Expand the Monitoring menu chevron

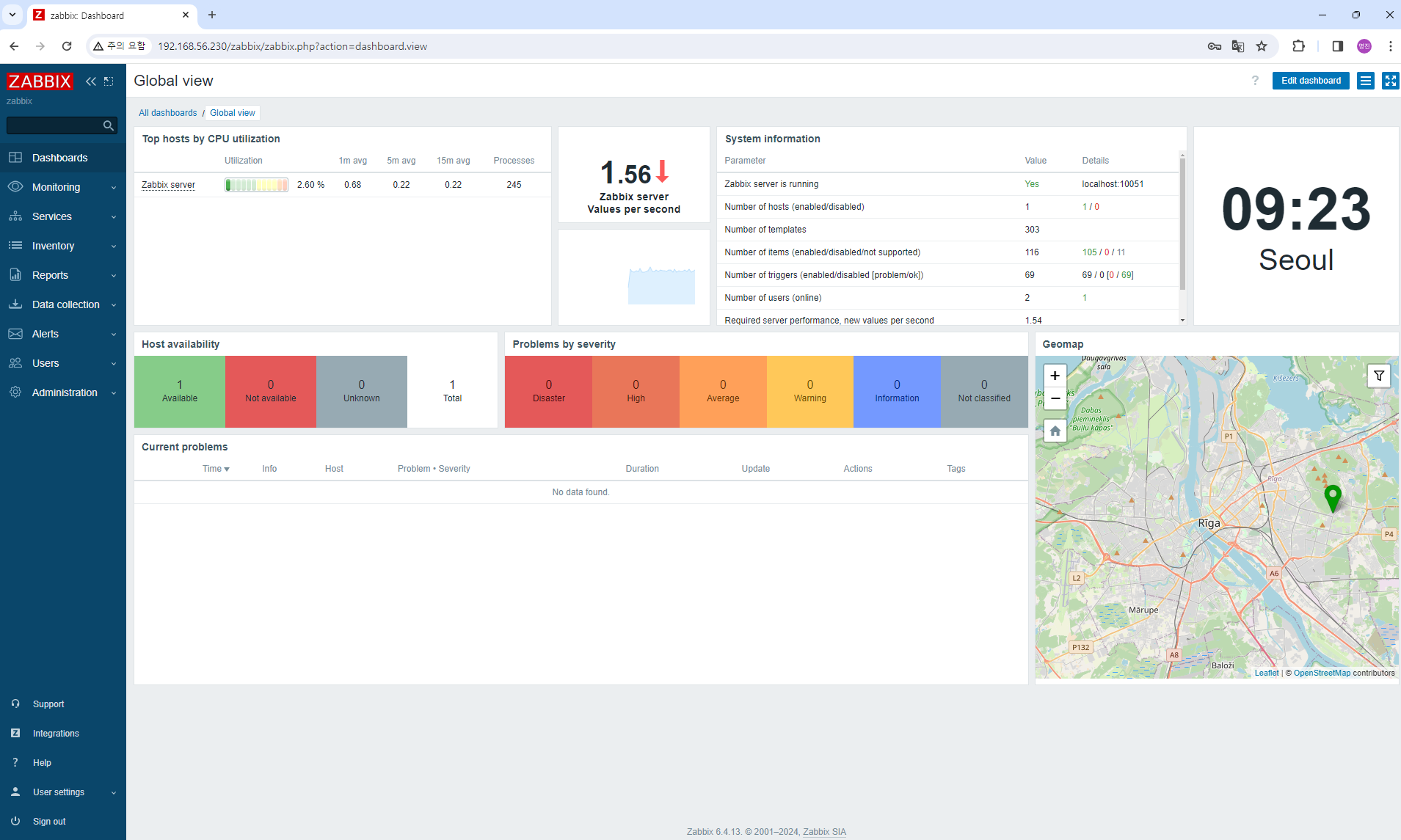tap(114, 188)
